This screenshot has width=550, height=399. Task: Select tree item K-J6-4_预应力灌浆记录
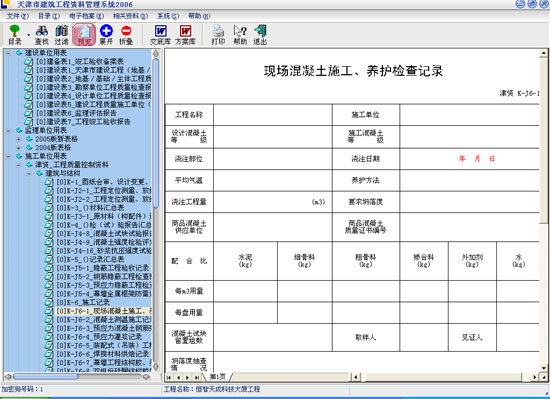click(x=99, y=337)
